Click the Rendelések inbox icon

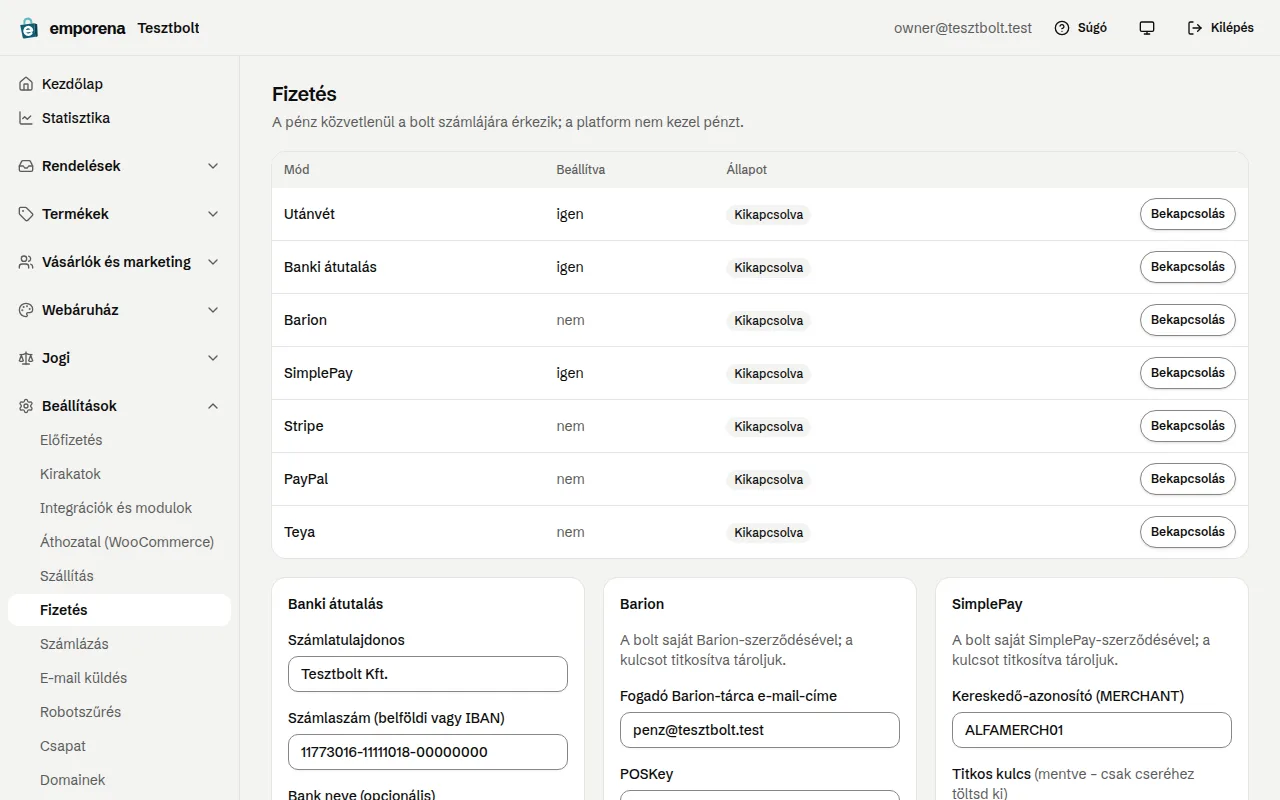pos(26,166)
